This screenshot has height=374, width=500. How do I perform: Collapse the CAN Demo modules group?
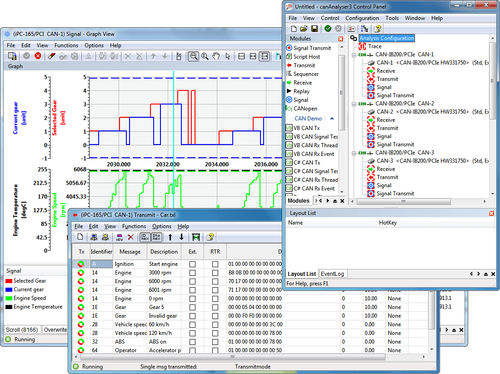(x=332, y=119)
